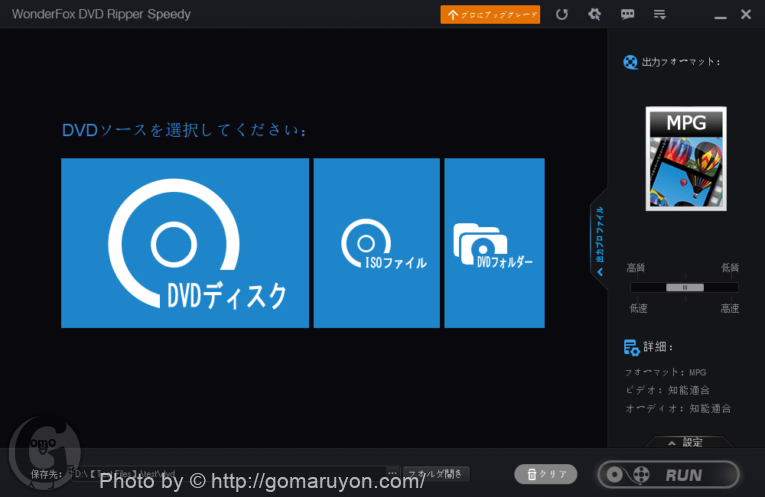Open the settings gear icon

(594, 15)
